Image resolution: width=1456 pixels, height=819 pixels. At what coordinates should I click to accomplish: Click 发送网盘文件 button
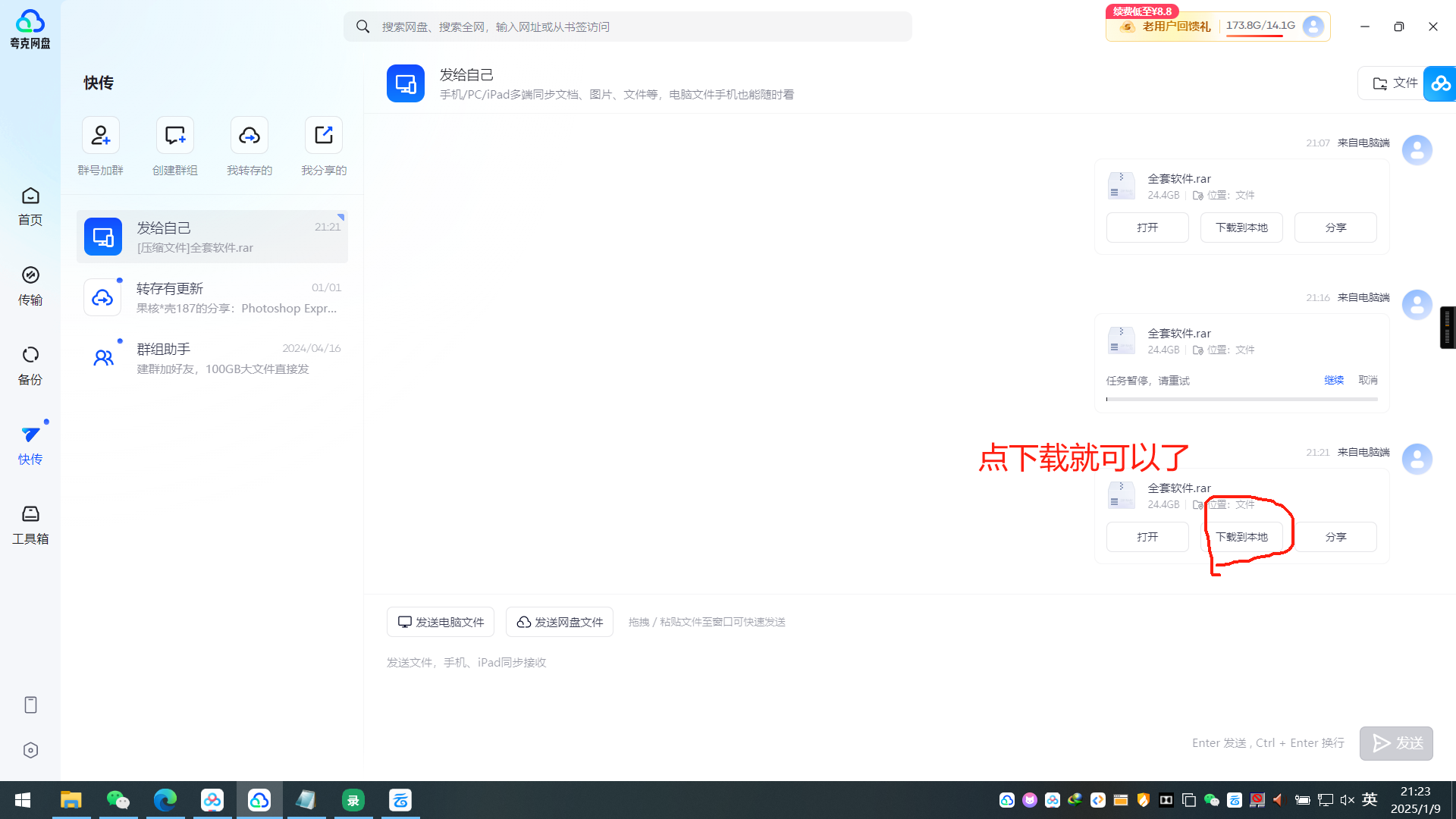pos(560,621)
